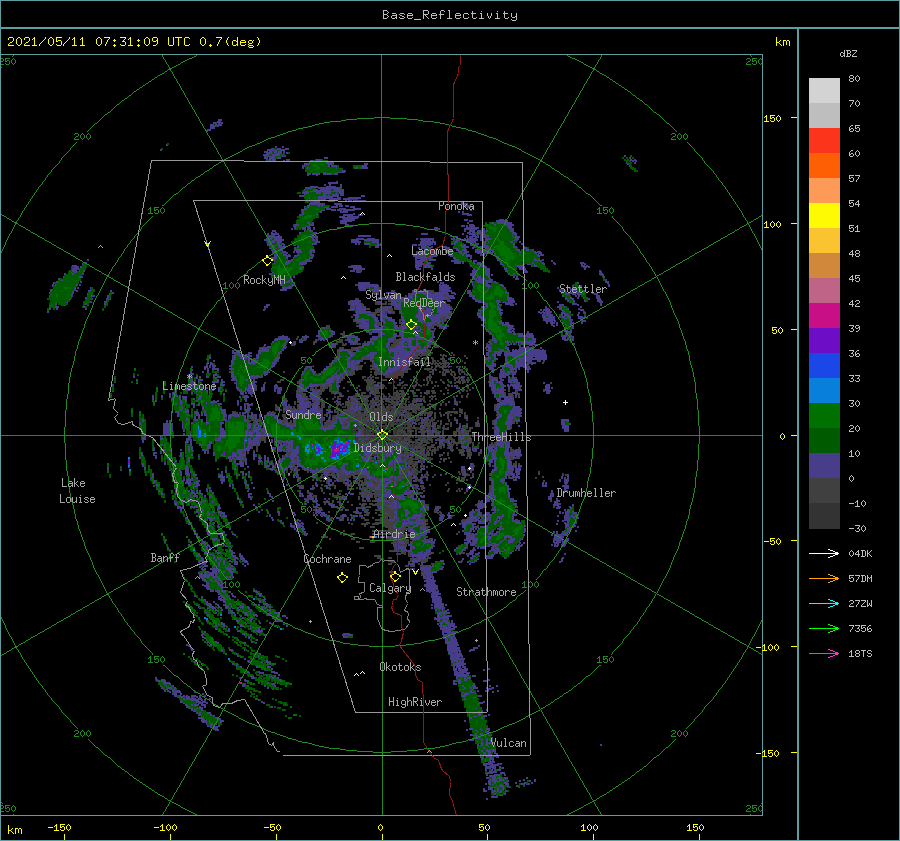The image size is (900, 841).
Task: Click the Okotoks city label
Action: pyautogui.click(x=400, y=667)
